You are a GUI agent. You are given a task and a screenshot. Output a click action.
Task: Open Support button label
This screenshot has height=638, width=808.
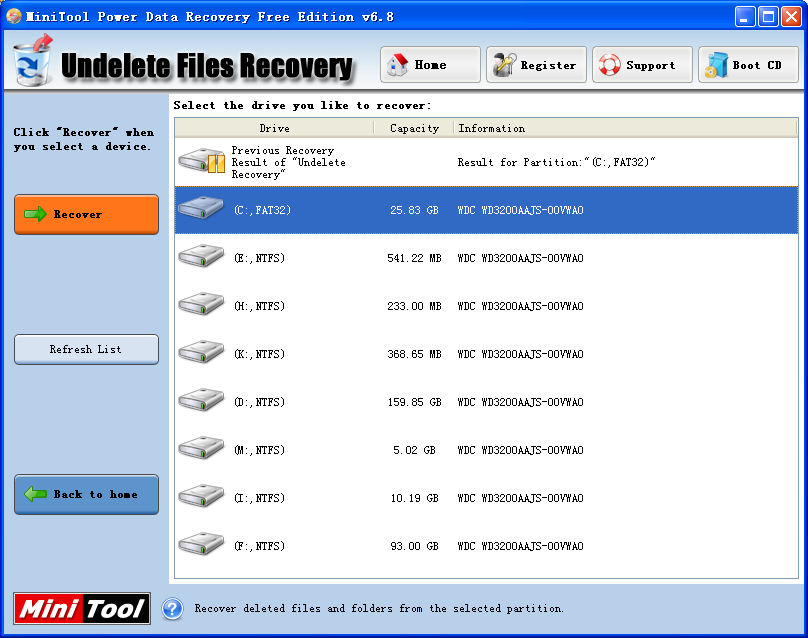(x=650, y=65)
